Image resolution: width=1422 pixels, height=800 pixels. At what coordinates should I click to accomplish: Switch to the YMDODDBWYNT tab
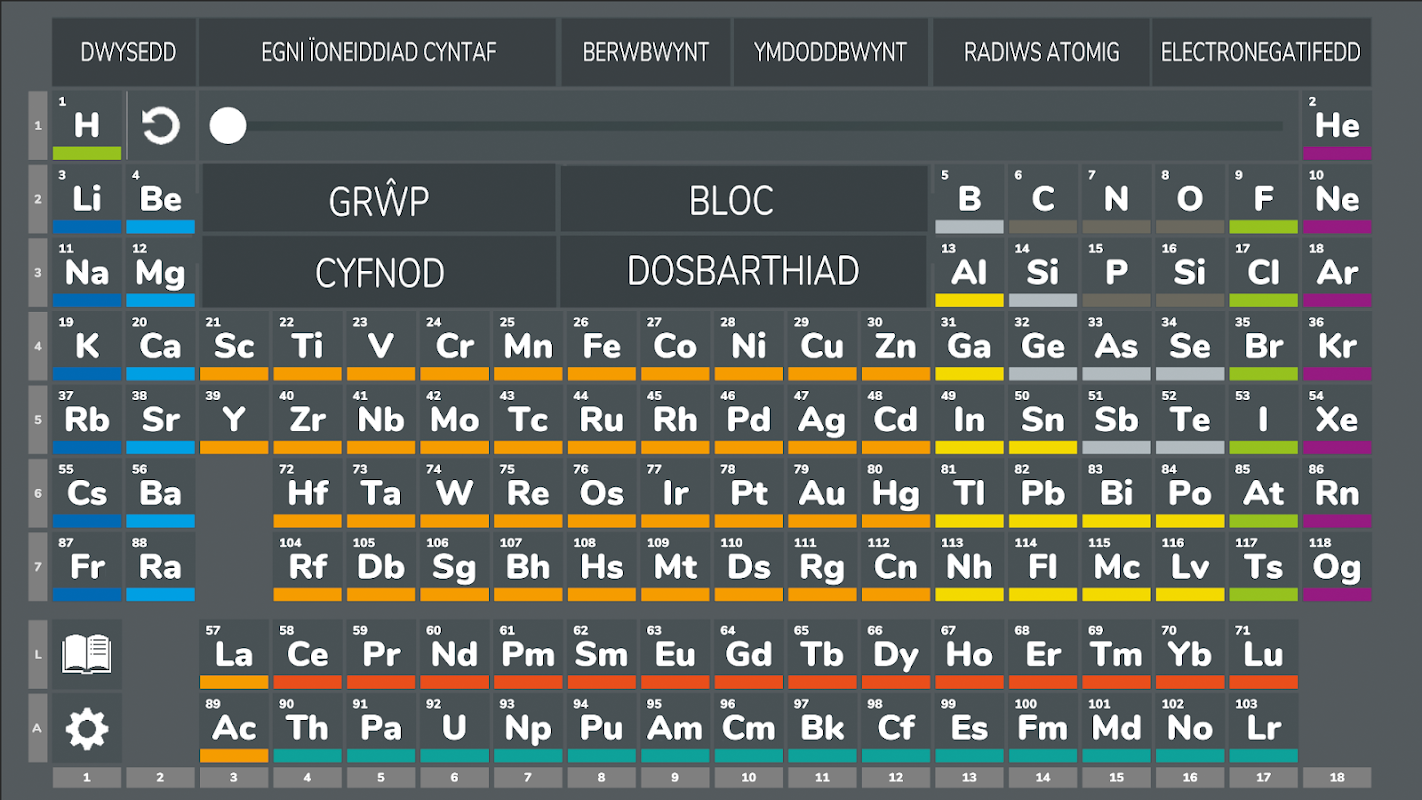[830, 52]
